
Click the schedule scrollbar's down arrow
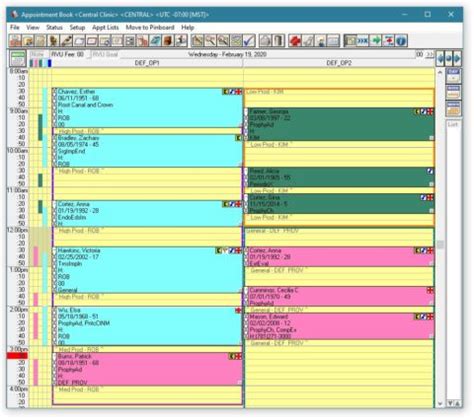point(440,404)
